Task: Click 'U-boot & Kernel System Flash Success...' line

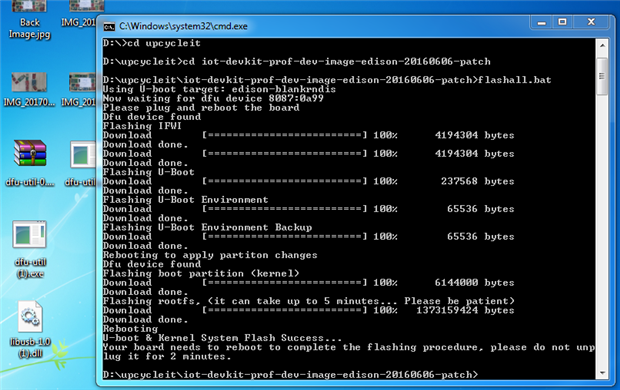Action: coord(222,338)
